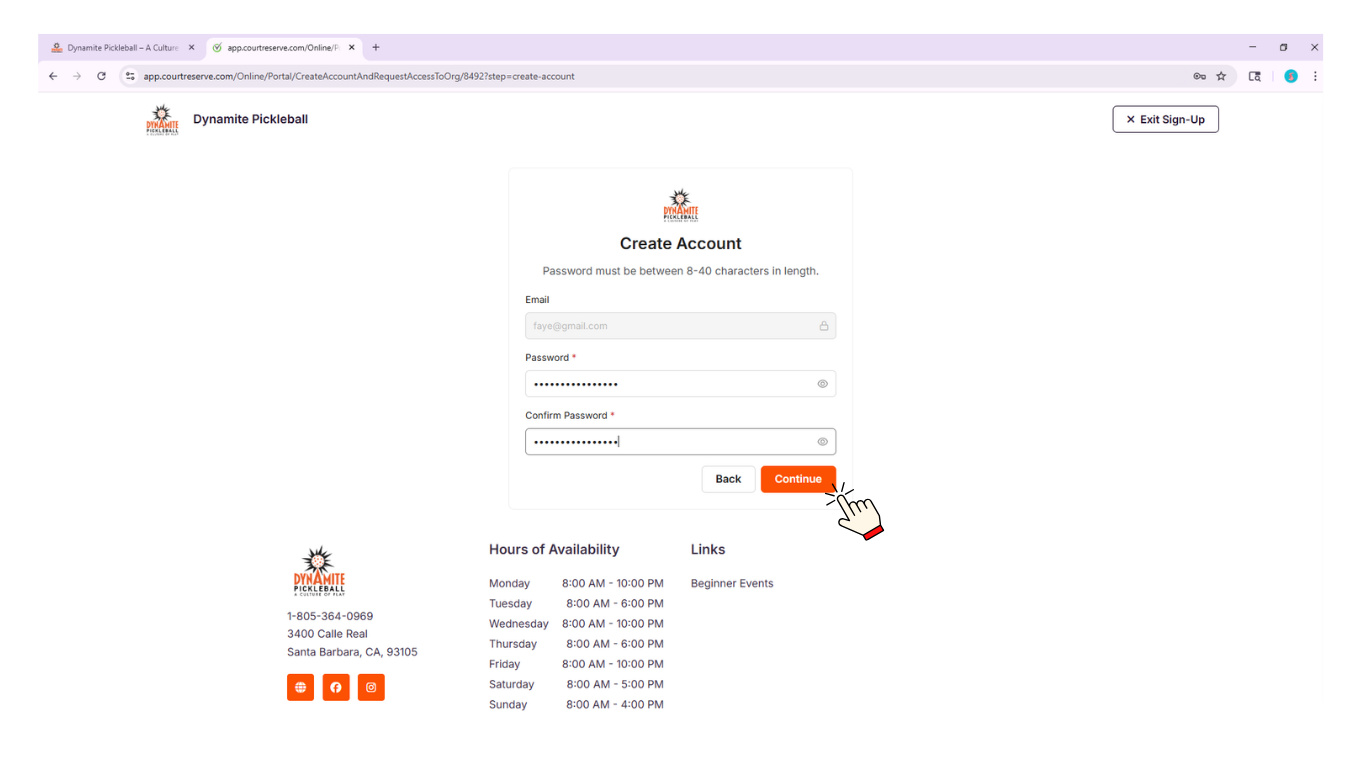Click the password key icon in address bar
1366x768 pixels.
coord(1199,76)
